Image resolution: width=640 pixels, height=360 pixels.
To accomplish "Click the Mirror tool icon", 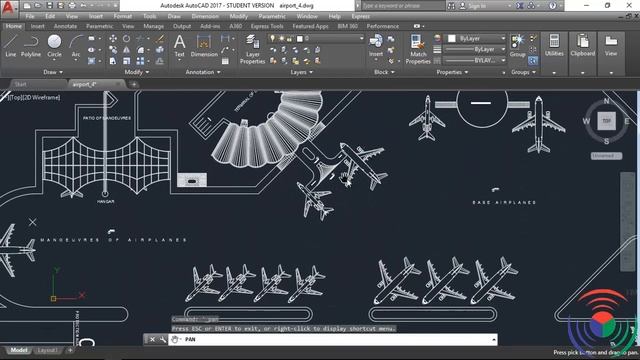I will point(127,50).
